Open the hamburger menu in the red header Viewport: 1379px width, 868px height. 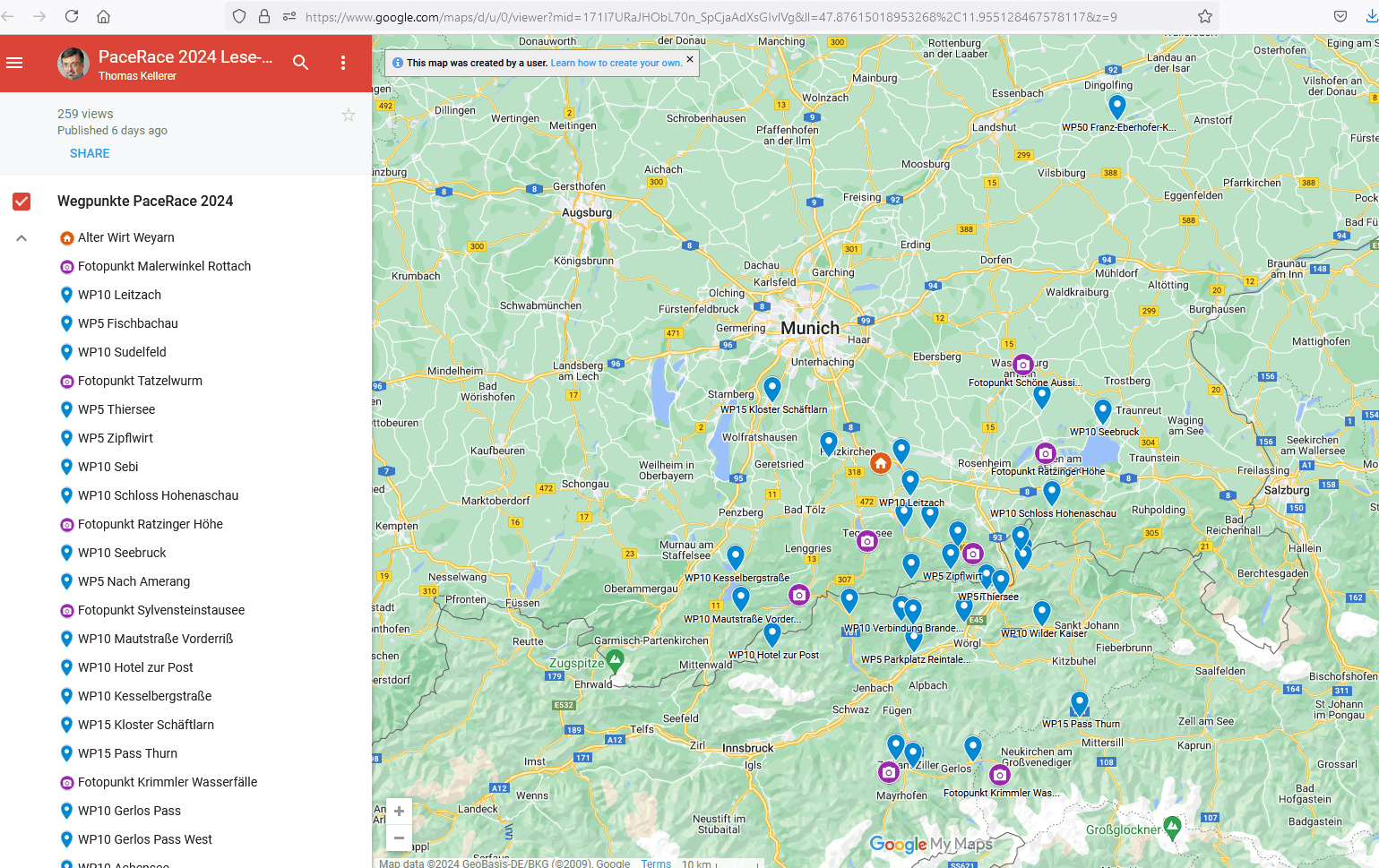coord(14,63)
